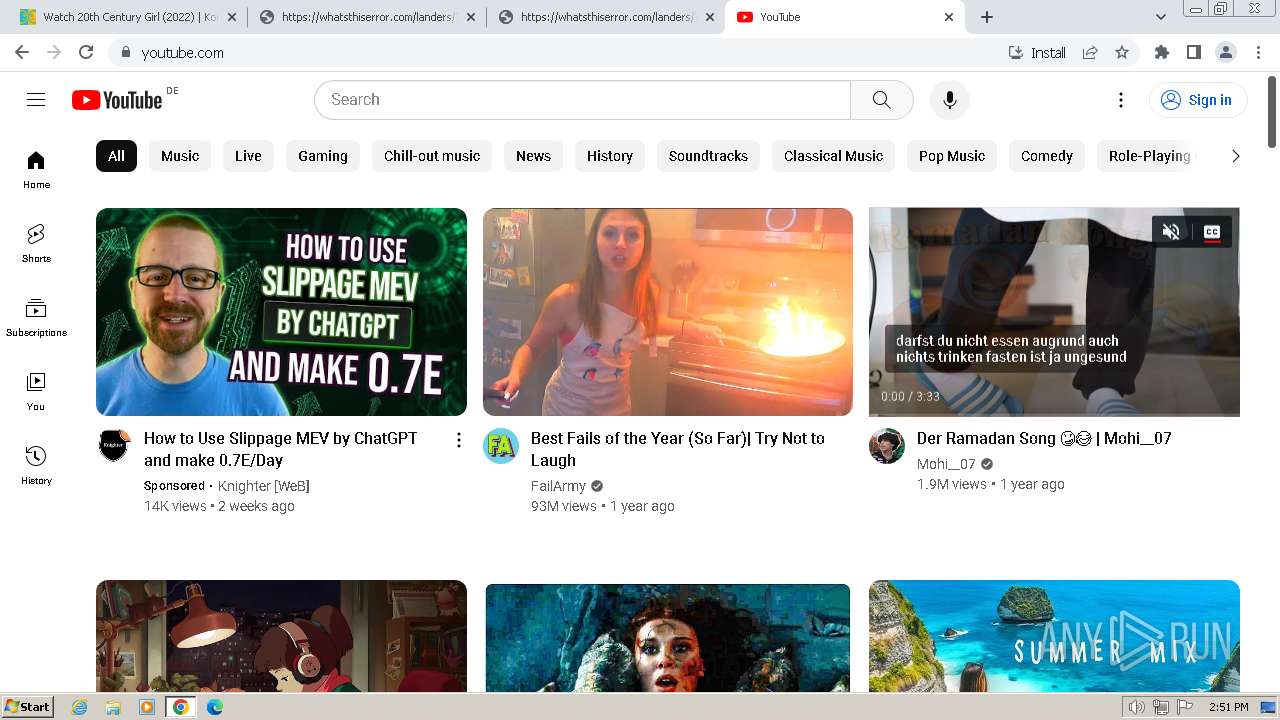Share this page from the address bar
The height and width of the screenshot is (720, 1280).
tap(1090, 52)
